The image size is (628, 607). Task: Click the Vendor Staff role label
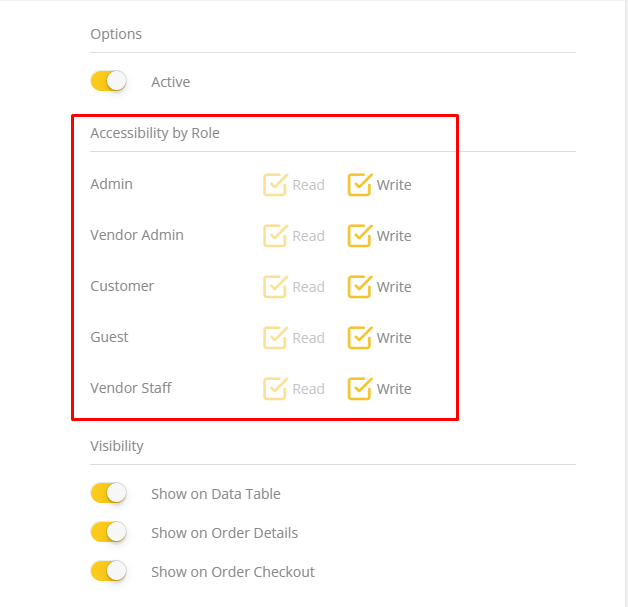[x=131, y=388]
